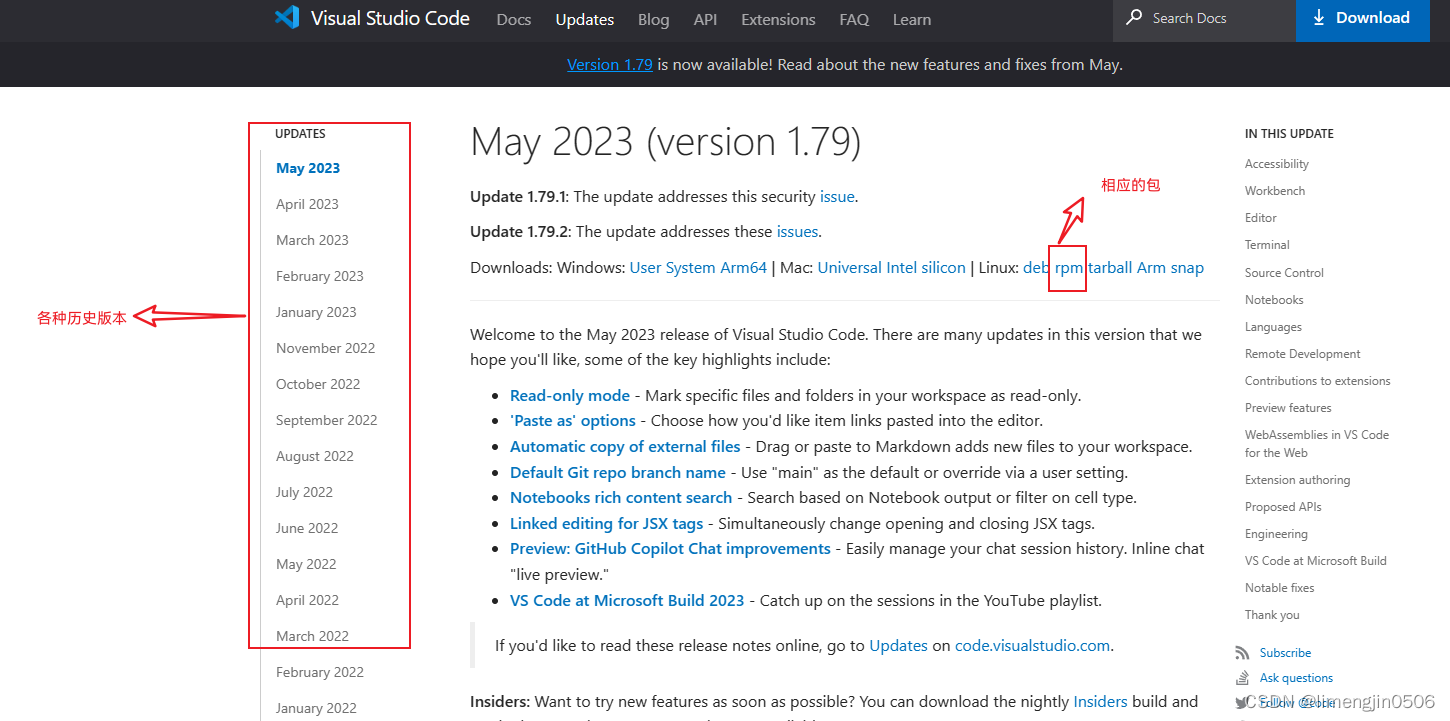Download Linux rpm package link
This screenshot has height=721, width=1450.
click(x=1068, y=267)
